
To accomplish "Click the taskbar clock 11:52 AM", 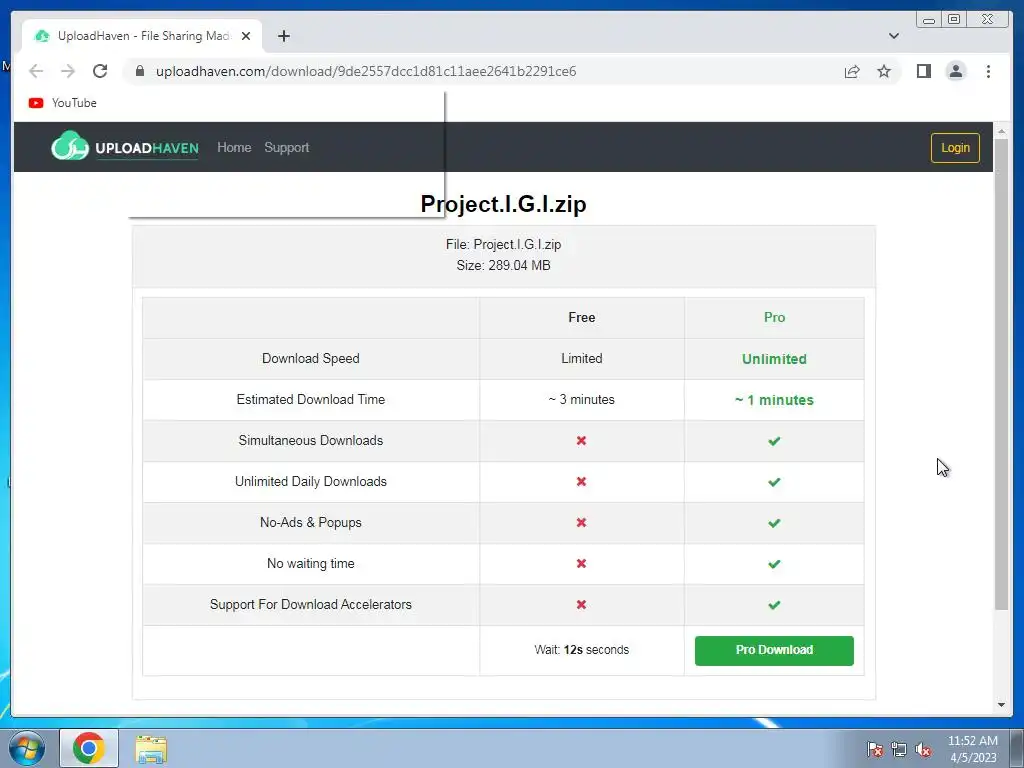I will point(972,741).
